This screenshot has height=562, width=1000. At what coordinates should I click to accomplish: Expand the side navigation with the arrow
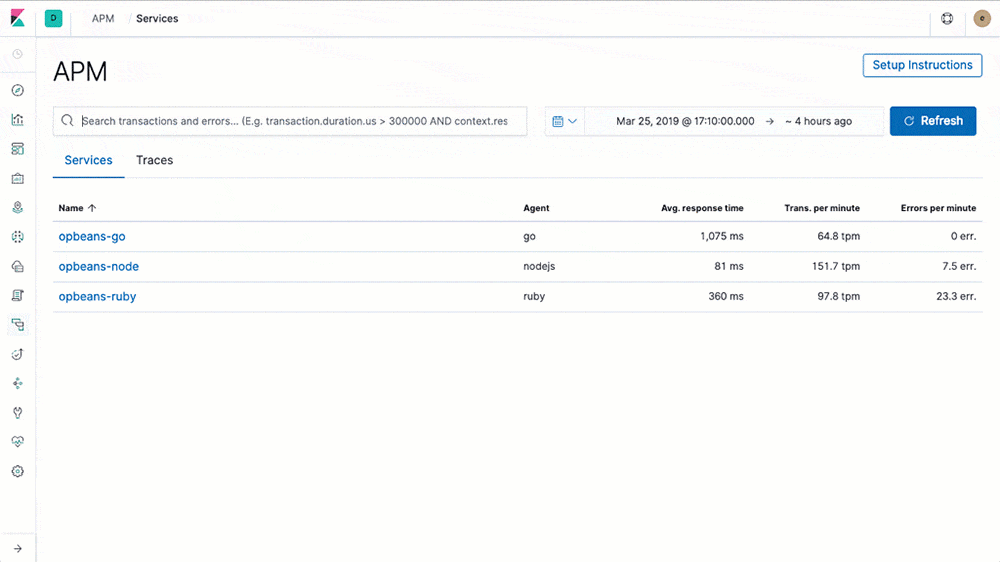tap(17, 548)
